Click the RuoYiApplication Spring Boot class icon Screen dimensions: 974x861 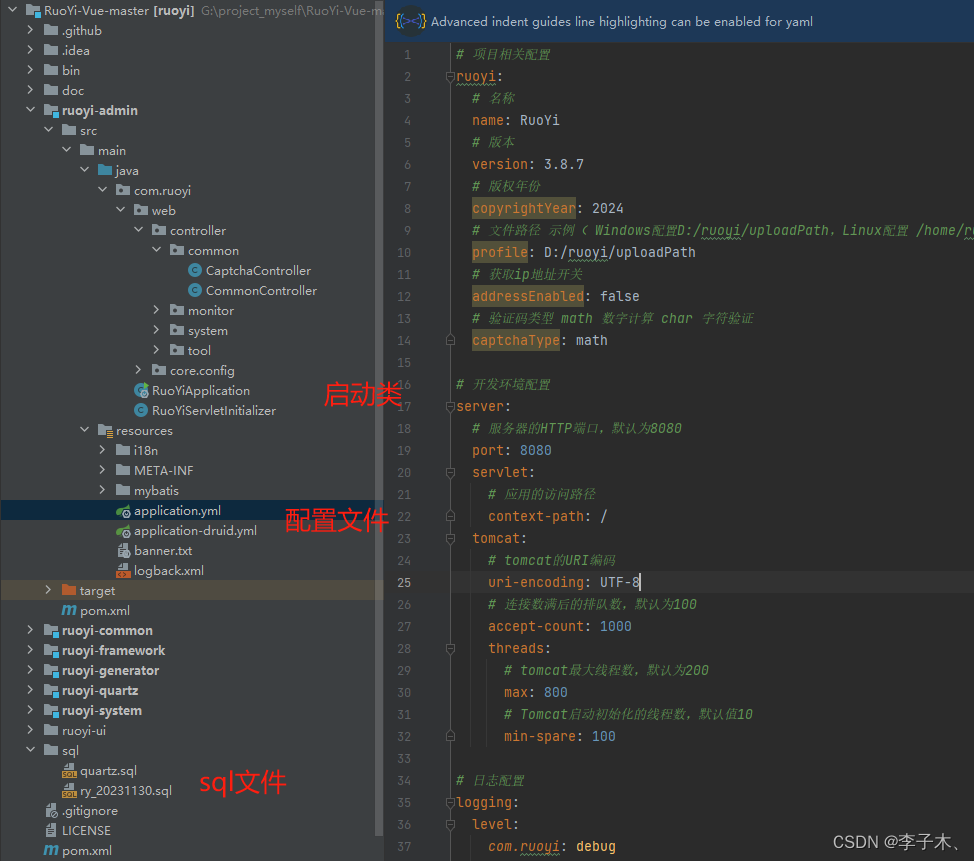pyautogui.click(x=141, y=390)
